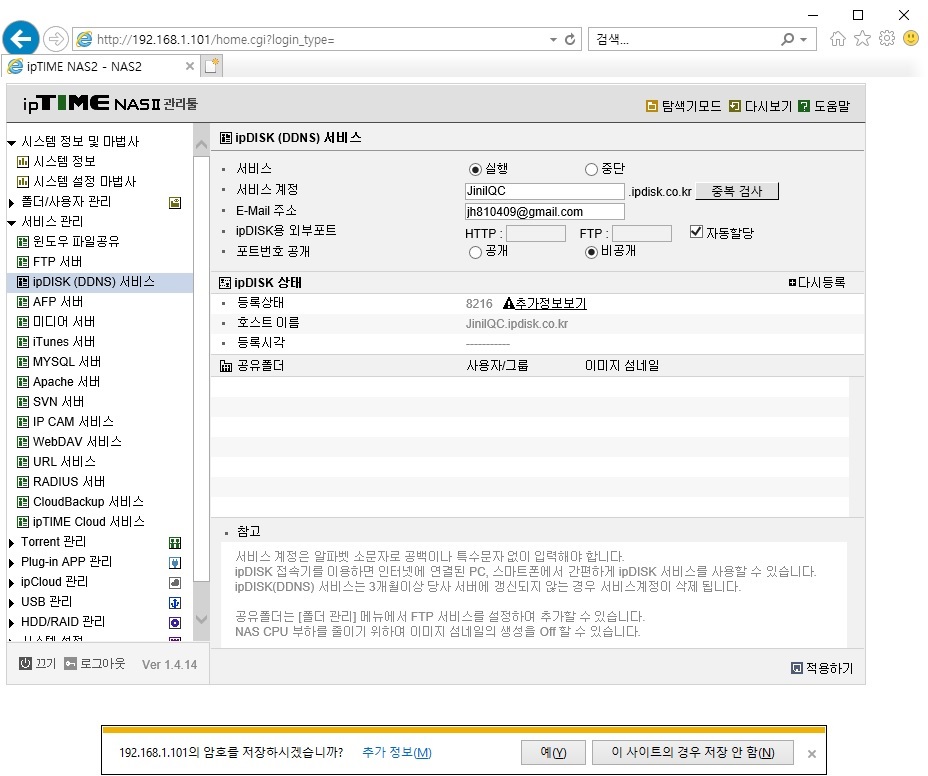Viewport: 928px width, 776px height.
Task: Open the address bar history dropdown arrow
Action: pyautogui.click(x=553, y=40)
